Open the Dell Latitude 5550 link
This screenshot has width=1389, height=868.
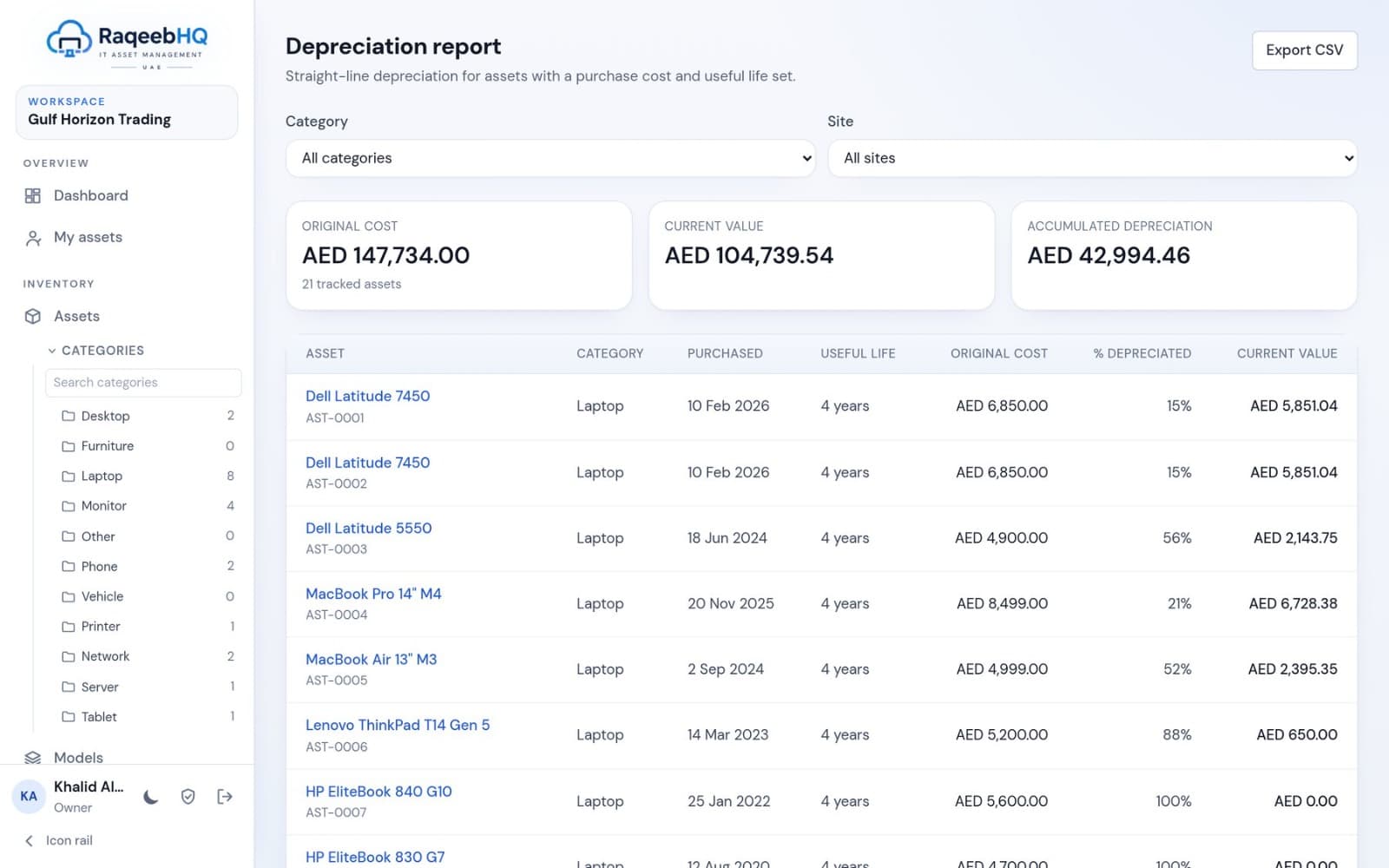[368, 529]
